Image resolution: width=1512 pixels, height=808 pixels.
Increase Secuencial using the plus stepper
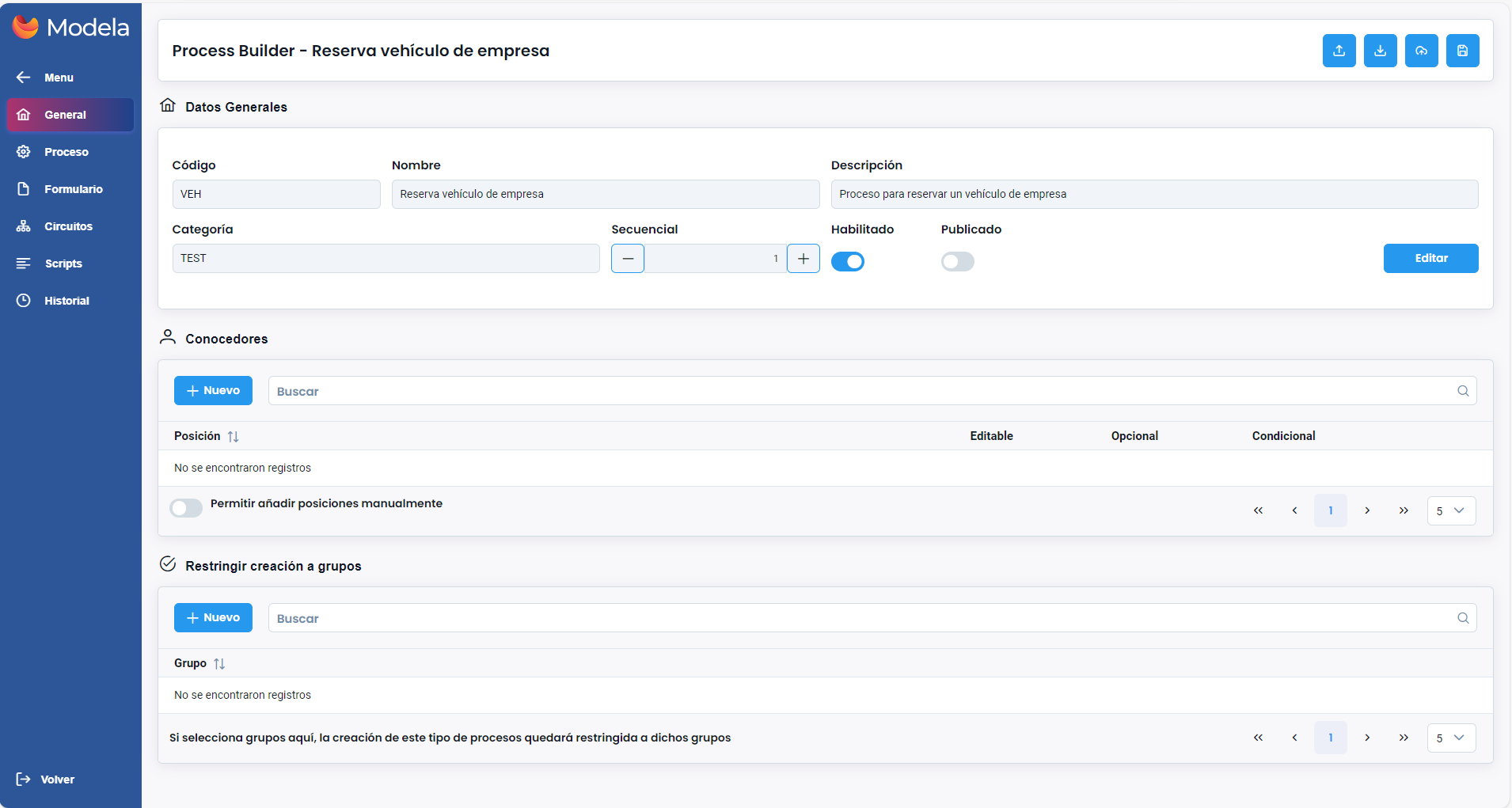click(803, 258)
